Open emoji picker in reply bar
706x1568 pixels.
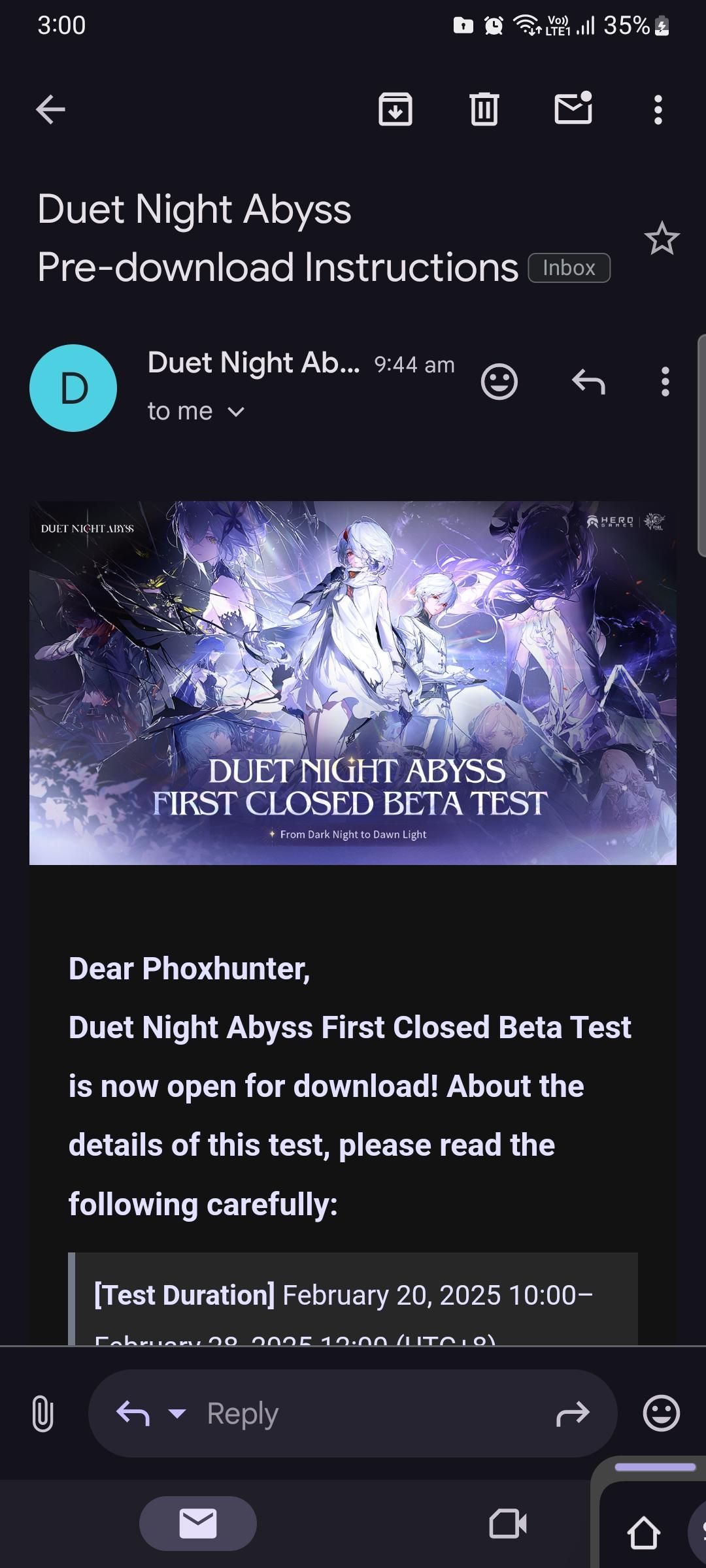click(x=662, y=1413)
